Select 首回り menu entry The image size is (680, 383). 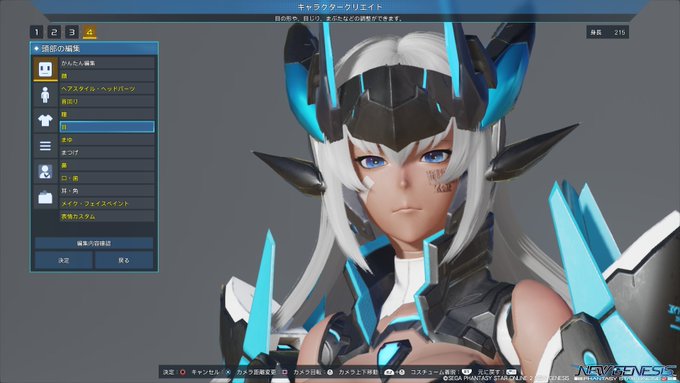coord(107,101)
